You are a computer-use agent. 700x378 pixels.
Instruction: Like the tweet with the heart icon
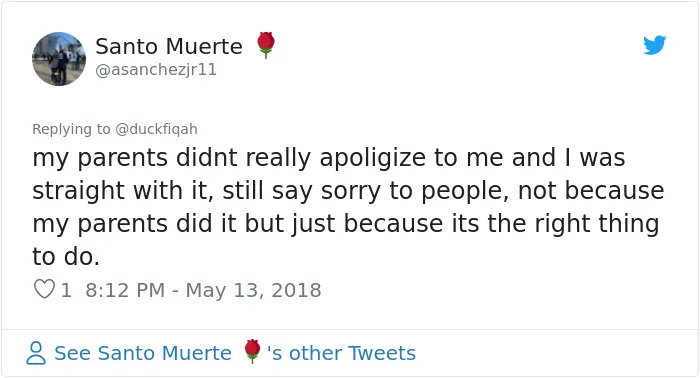(44, 289)
